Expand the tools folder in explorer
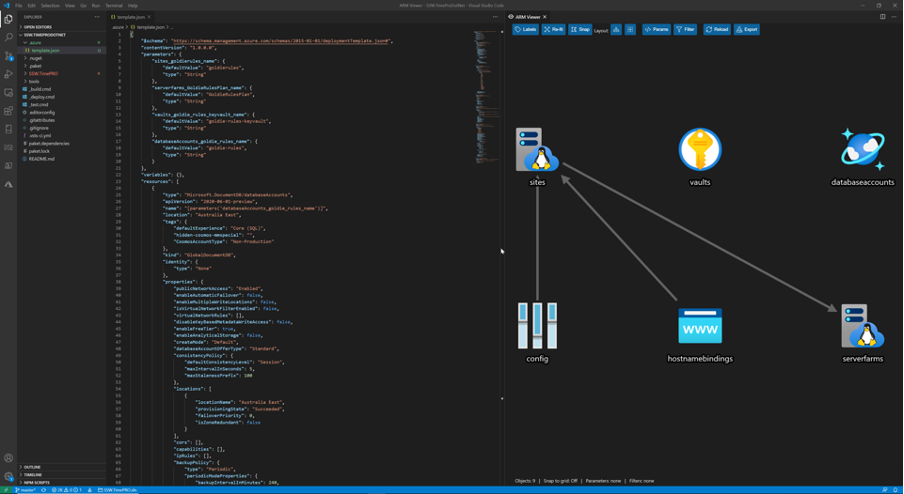 34,81
